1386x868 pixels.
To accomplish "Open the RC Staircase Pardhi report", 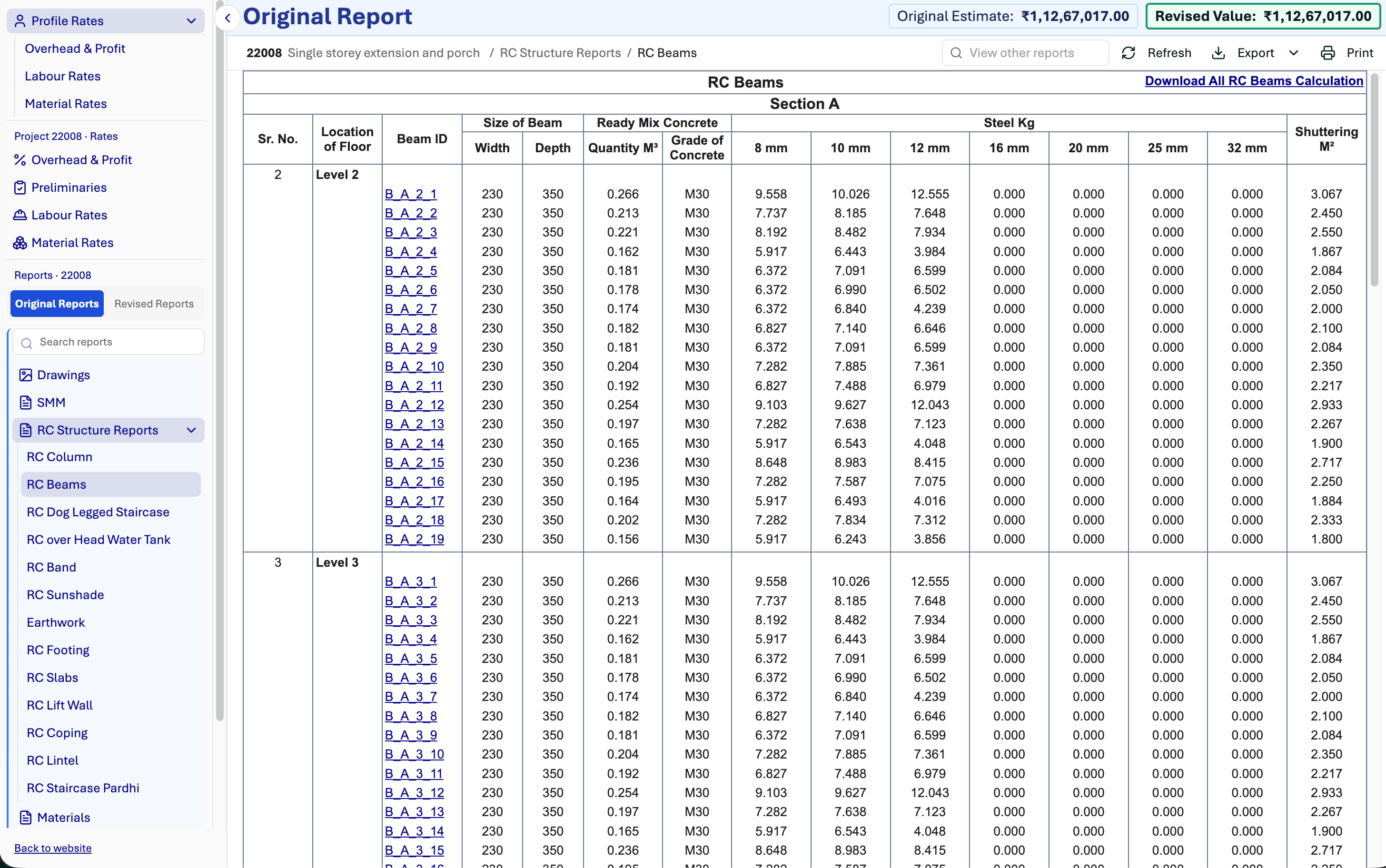I will tap(83, 788).
